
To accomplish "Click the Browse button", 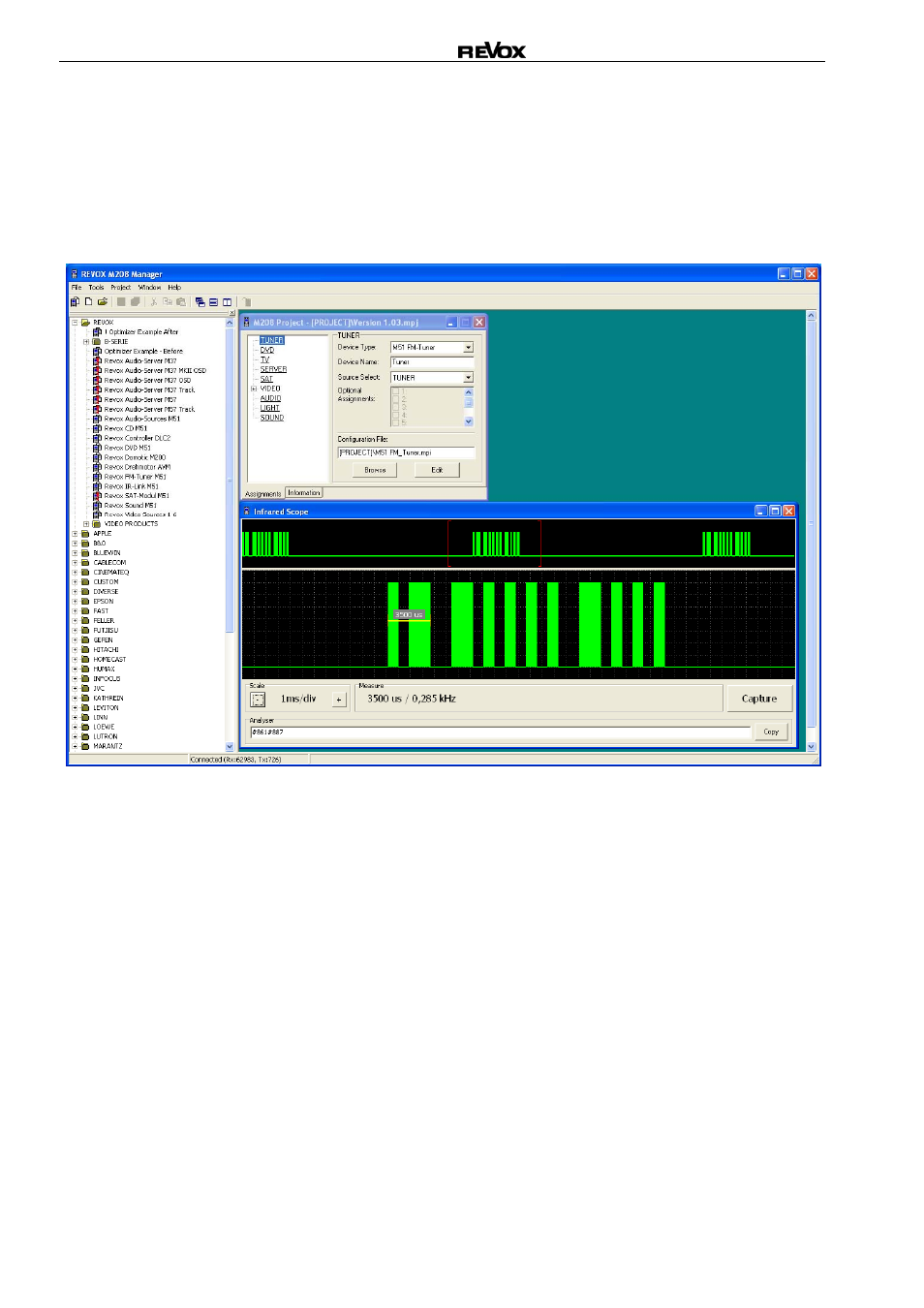I will [375, 470].
